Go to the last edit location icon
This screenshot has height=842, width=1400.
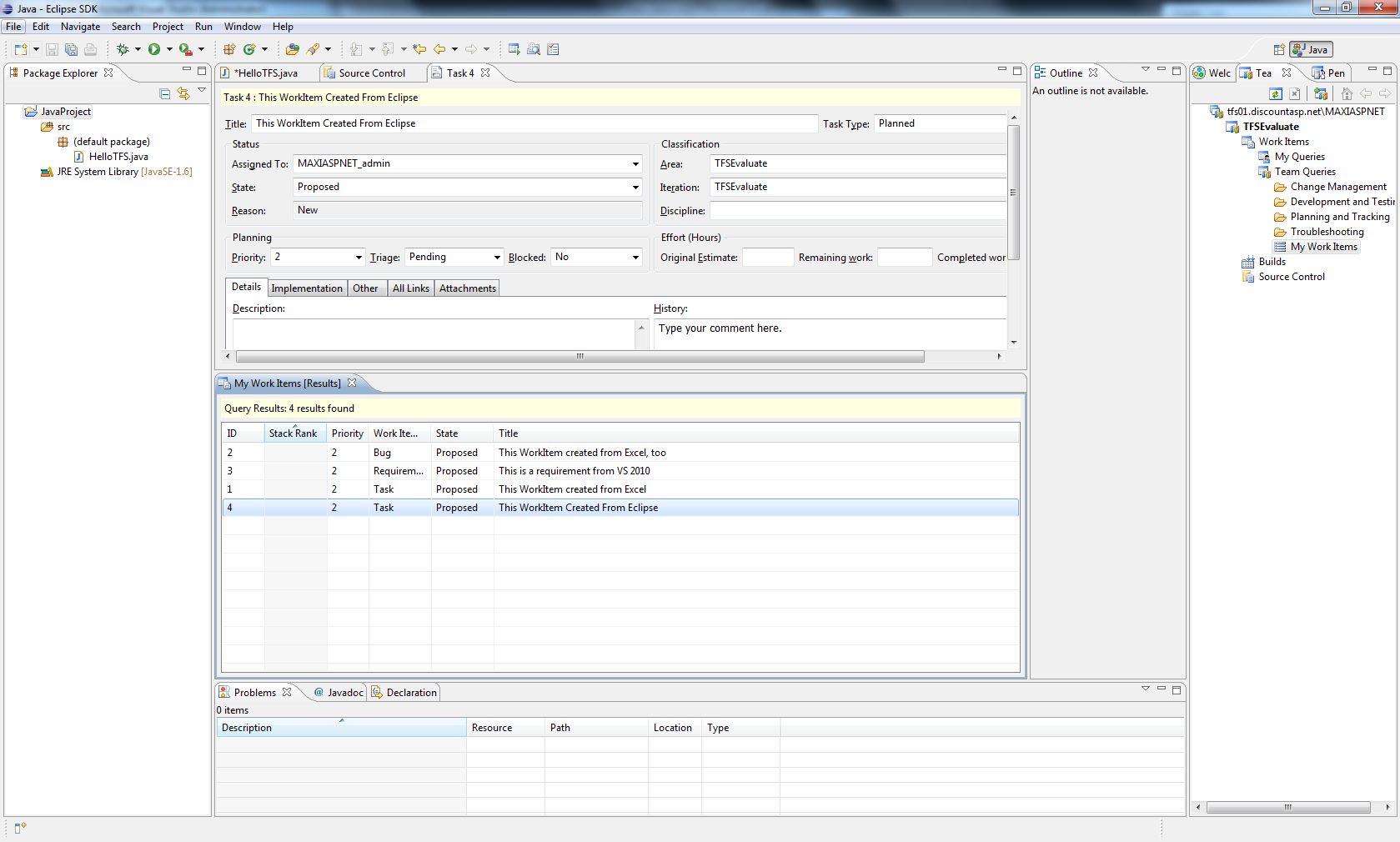419,49
